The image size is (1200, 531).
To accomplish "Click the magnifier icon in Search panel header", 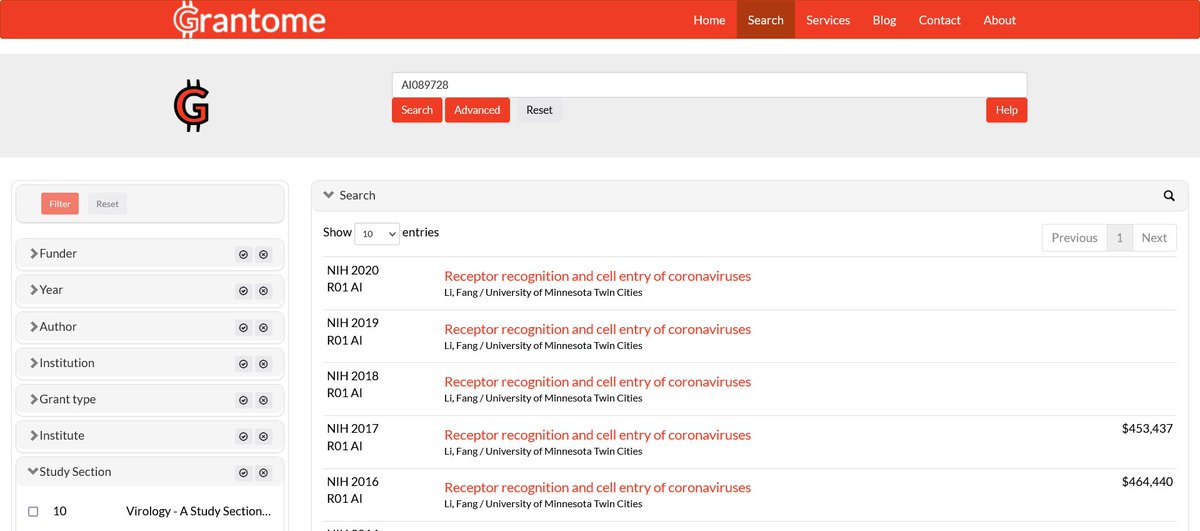I will [1169, 196].
